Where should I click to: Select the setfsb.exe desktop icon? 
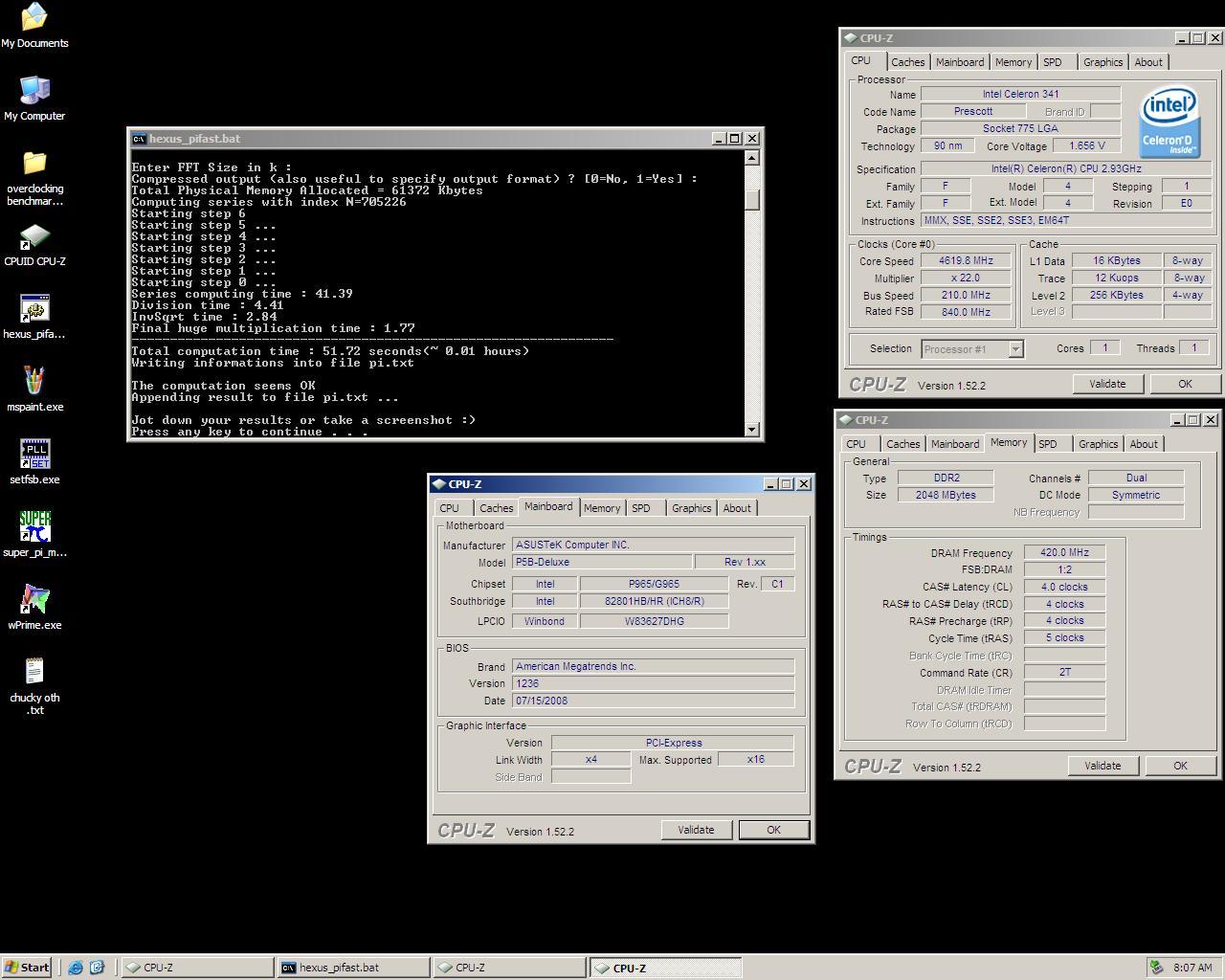[x=34, y=463]
